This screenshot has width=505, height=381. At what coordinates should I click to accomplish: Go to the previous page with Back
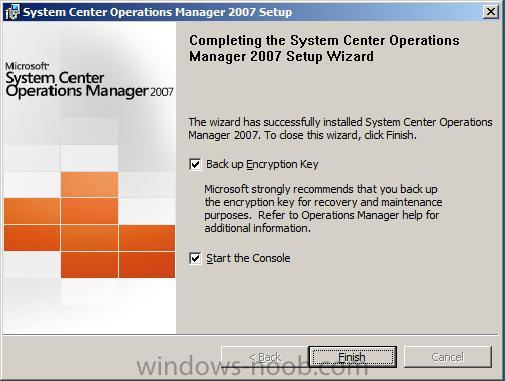(265, 357)
